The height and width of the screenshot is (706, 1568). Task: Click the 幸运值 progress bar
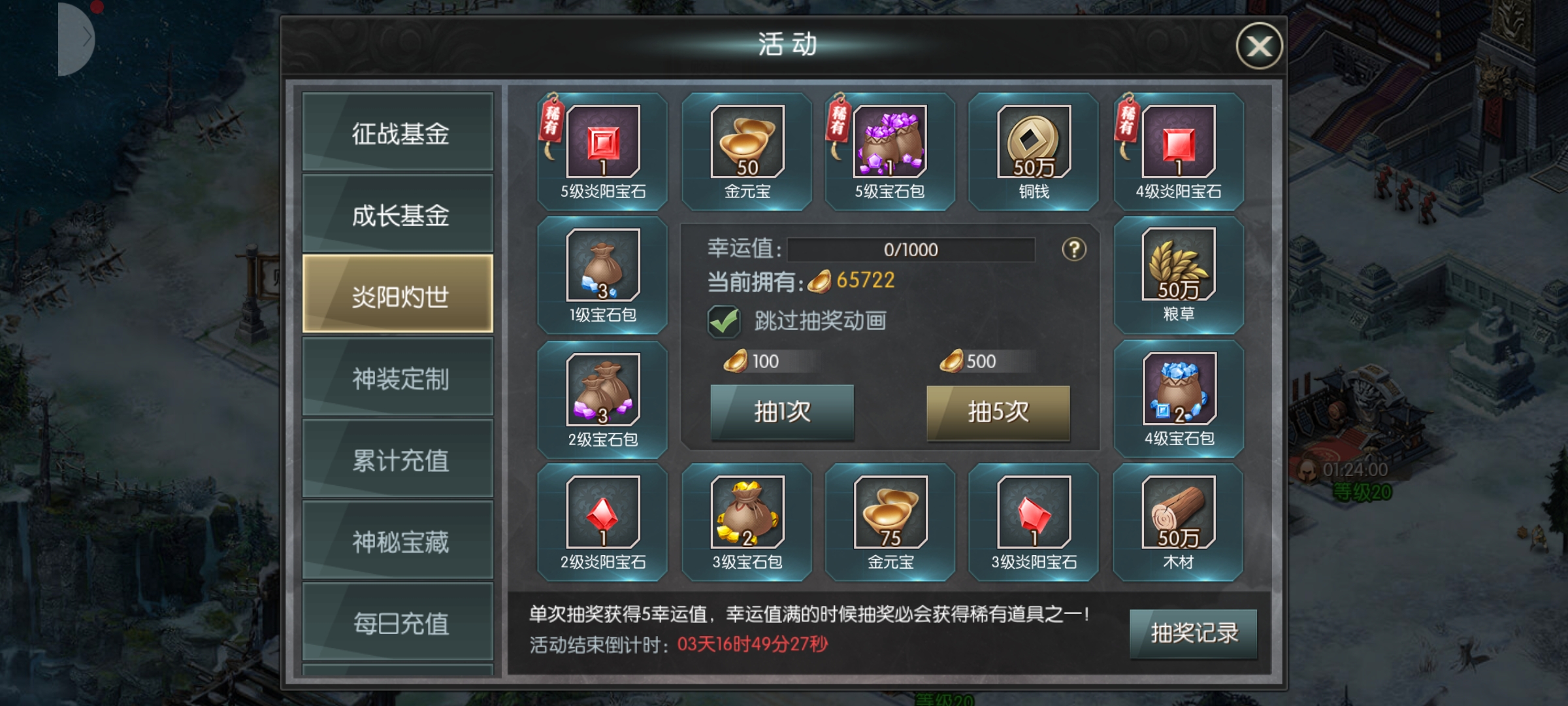(x=911, y=250)
